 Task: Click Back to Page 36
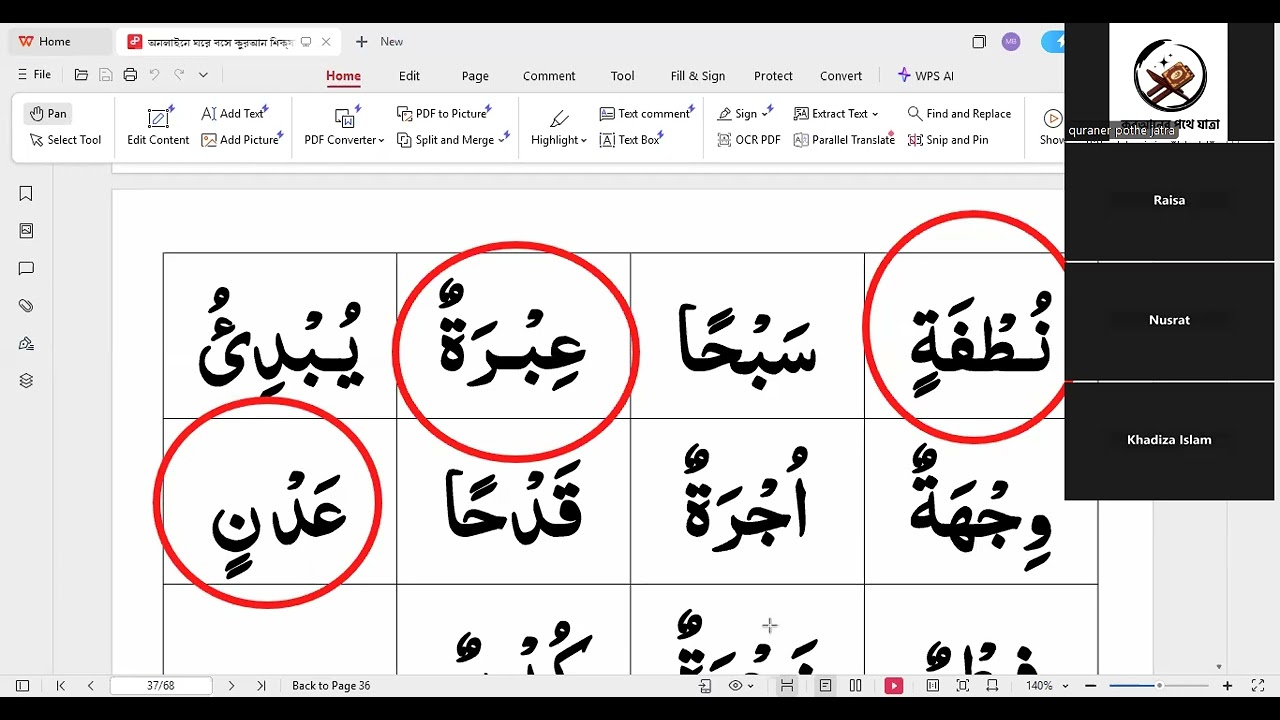331,686
